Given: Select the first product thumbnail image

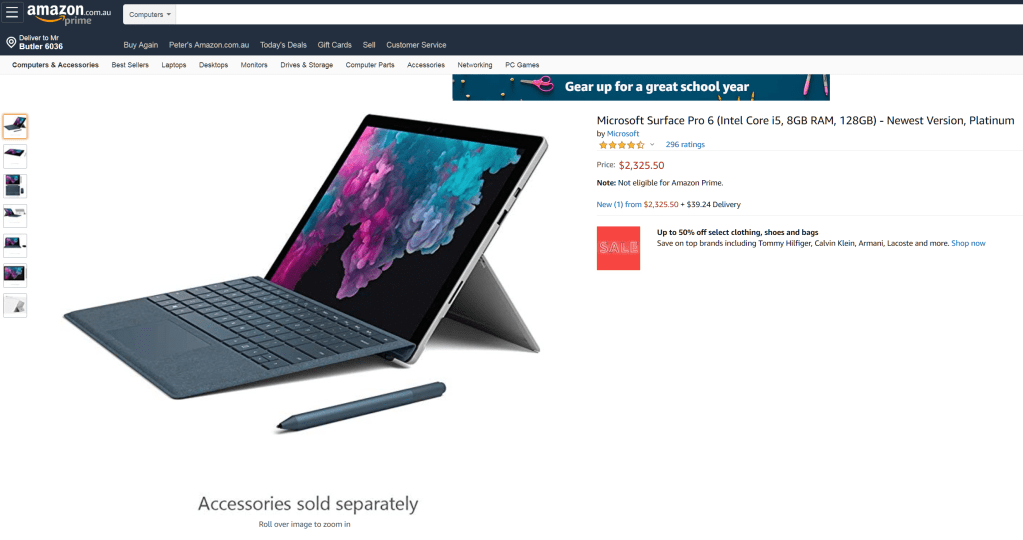Looking at the screenshot, I should click(15, 126).
